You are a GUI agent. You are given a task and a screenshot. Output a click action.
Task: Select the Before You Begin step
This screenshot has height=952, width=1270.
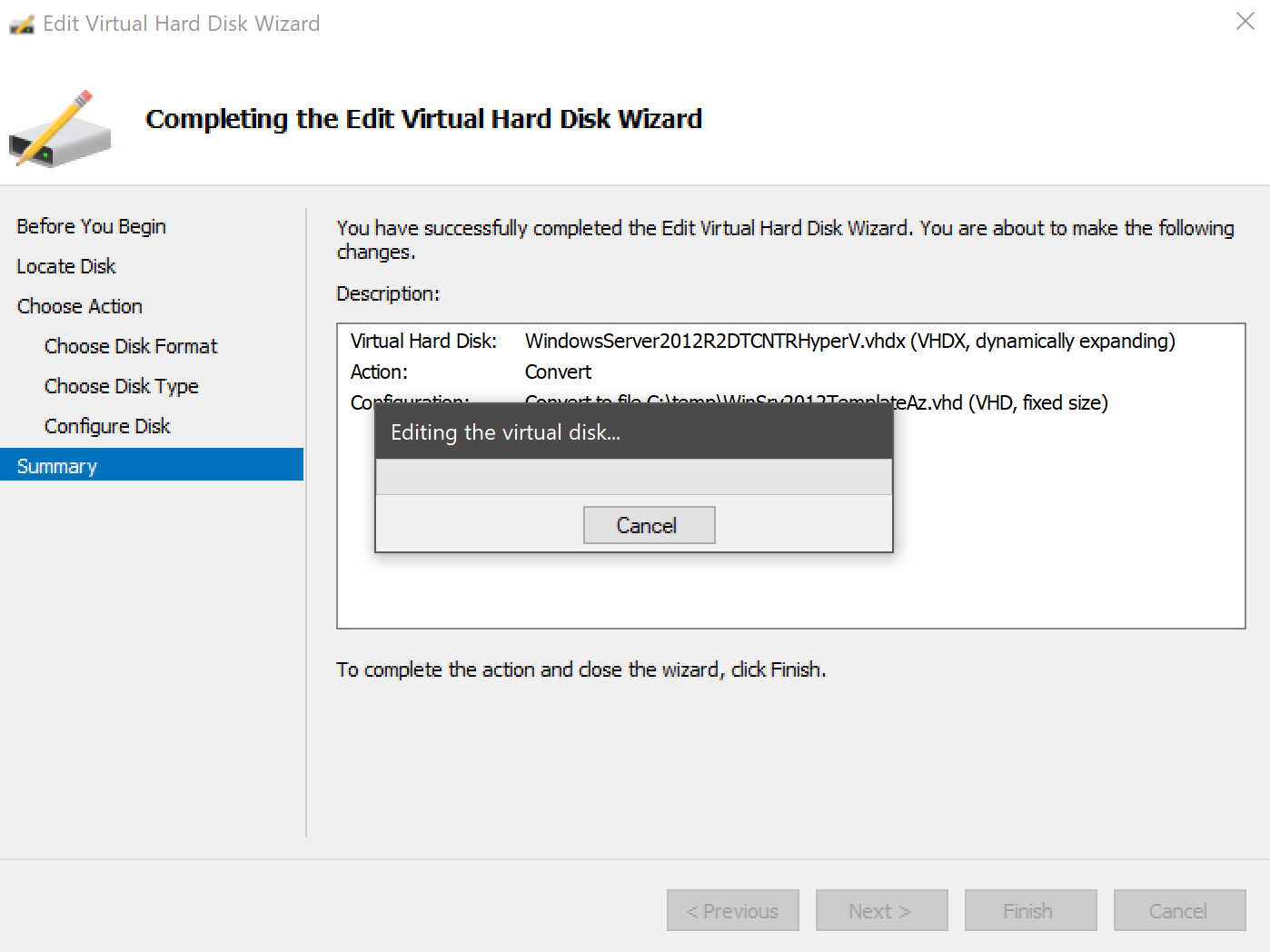click(91, 226)
